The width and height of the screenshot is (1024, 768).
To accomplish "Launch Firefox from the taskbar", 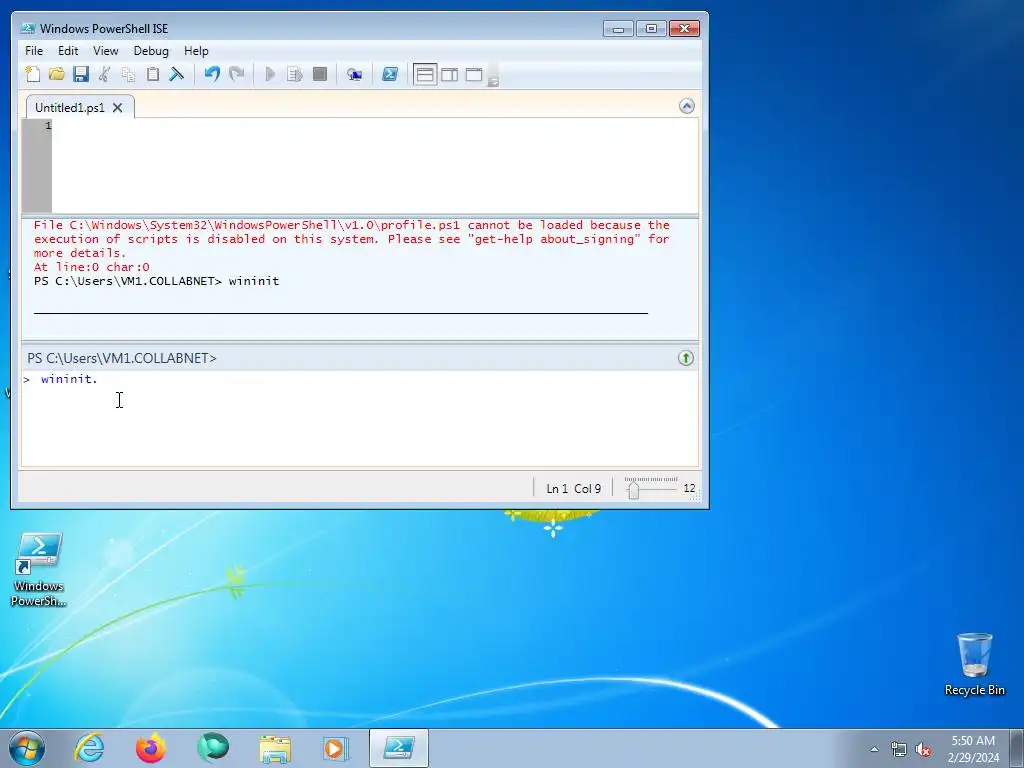I will click(151, 748).
